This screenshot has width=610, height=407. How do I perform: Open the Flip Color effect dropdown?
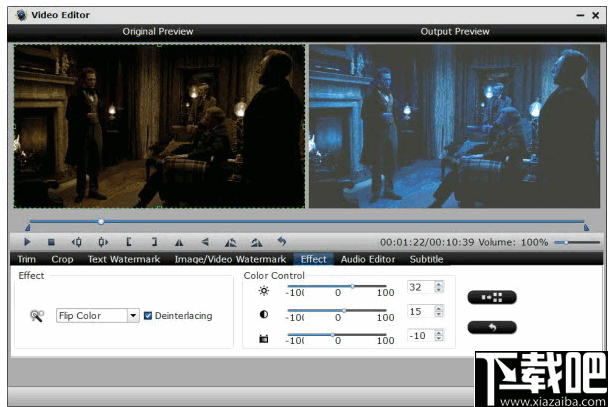point(133,316)
